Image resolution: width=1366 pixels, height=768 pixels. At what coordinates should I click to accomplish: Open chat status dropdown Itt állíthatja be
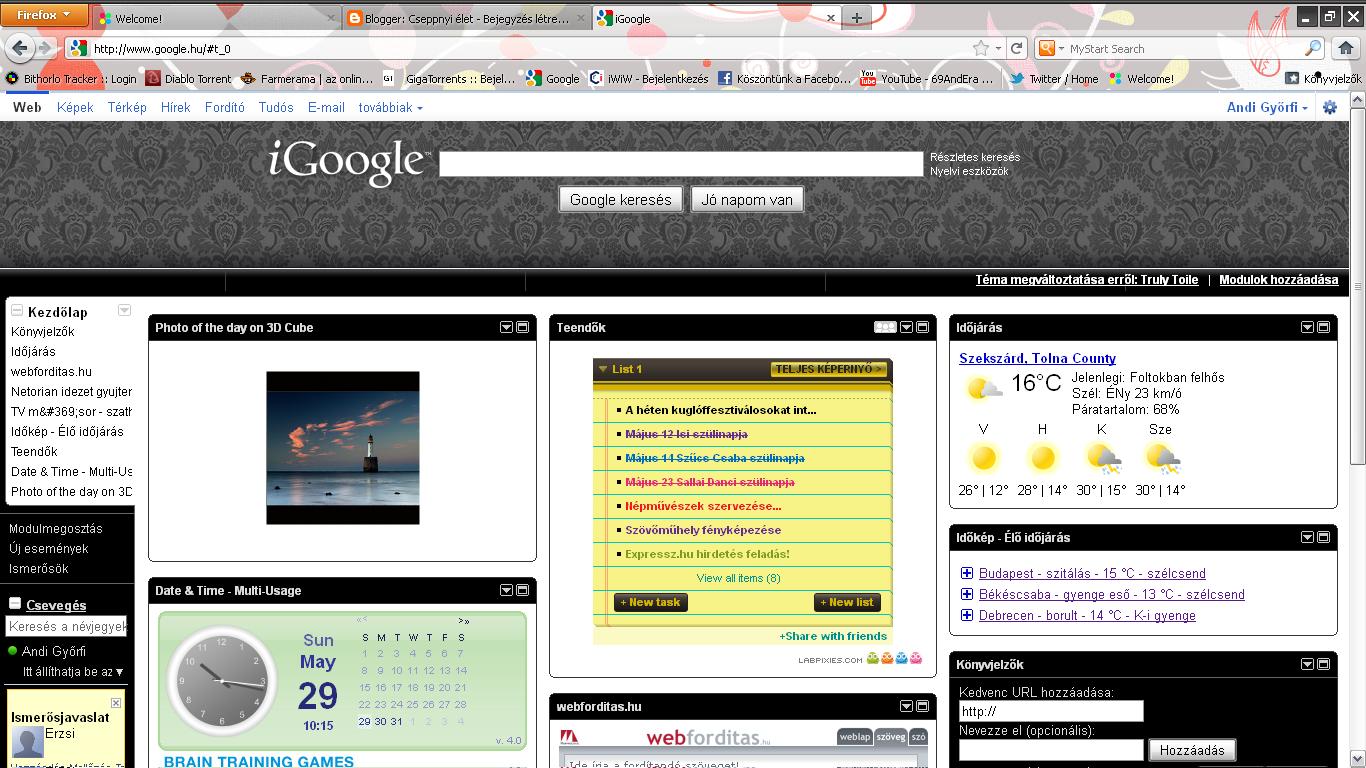73,672
